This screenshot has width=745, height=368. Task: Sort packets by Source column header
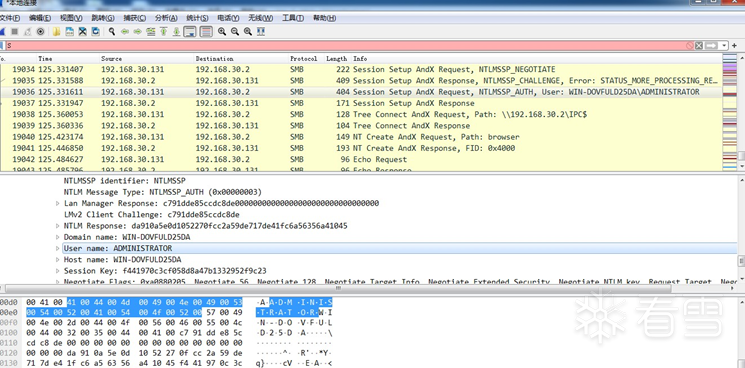(146, 58)
